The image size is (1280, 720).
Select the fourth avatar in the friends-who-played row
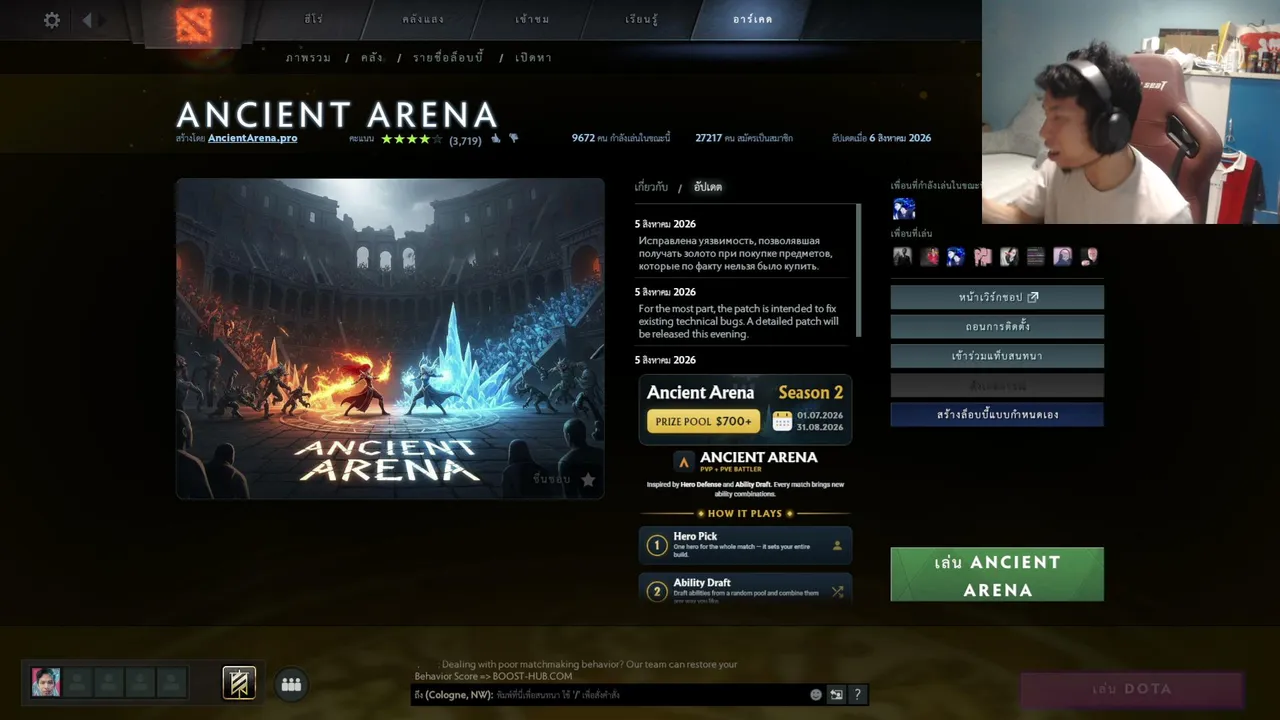(x=982, y=257)
